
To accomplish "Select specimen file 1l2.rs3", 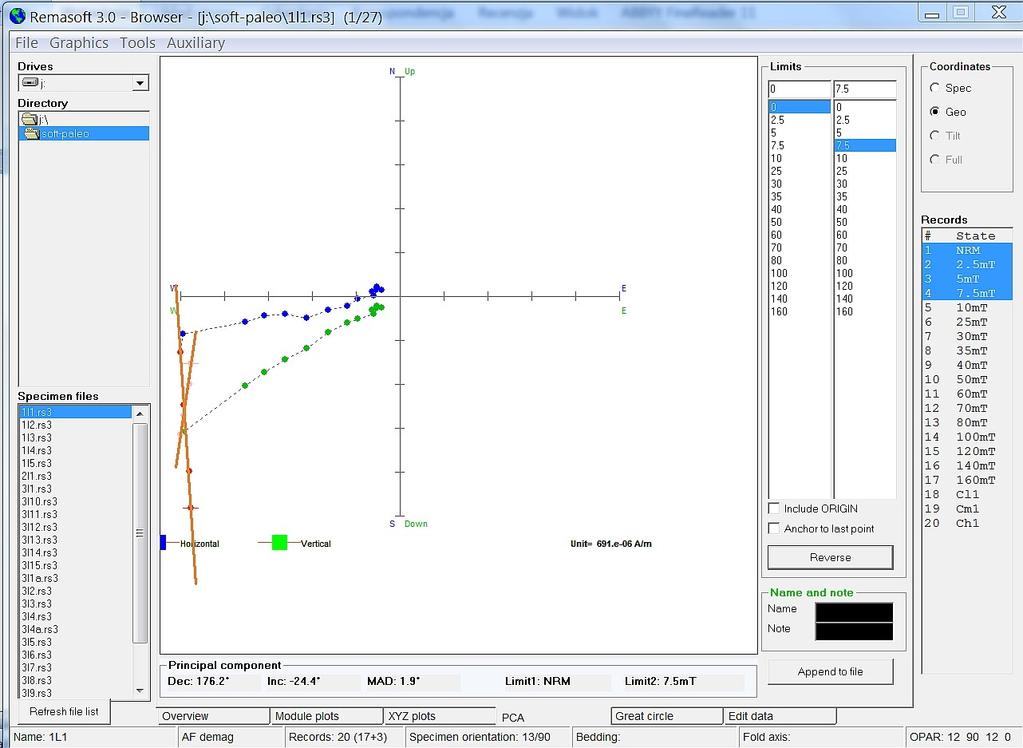I will 37,425.
